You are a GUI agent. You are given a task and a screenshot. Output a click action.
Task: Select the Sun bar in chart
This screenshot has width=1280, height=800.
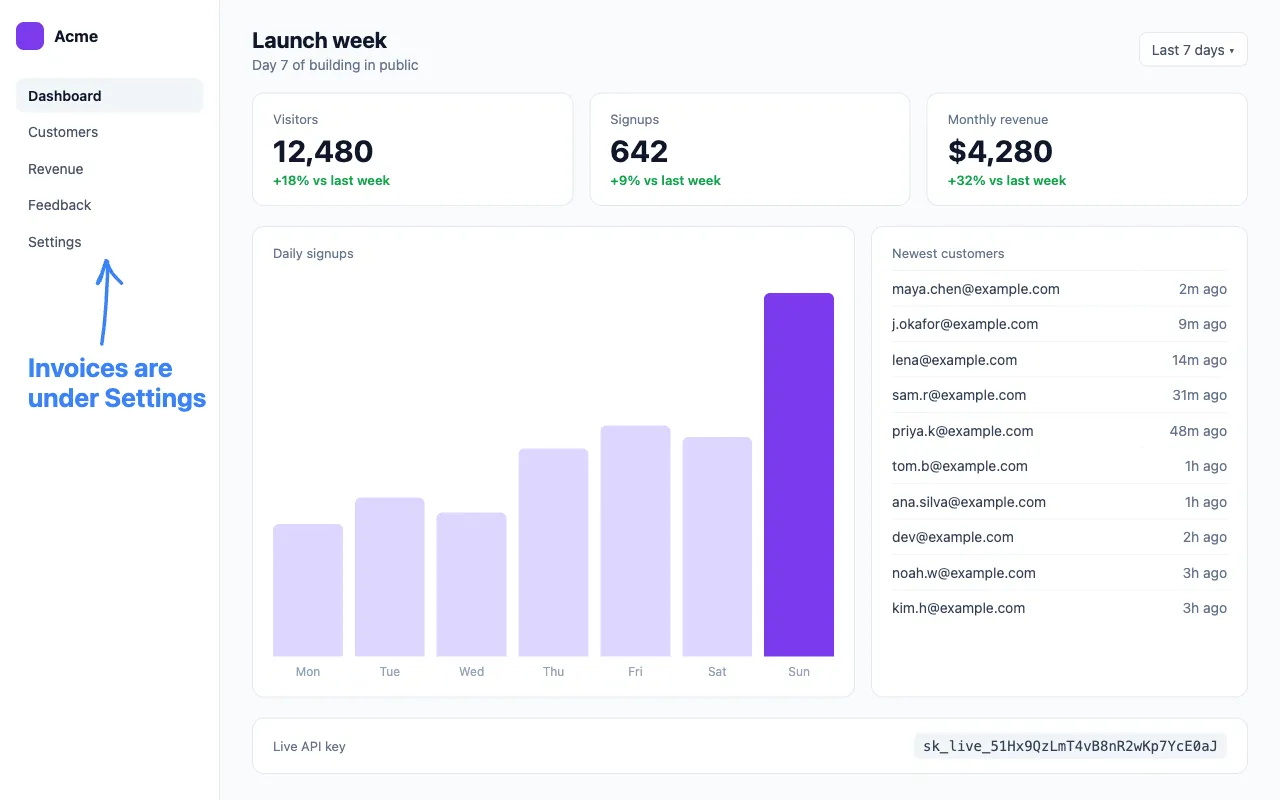[x=799, y=475]
